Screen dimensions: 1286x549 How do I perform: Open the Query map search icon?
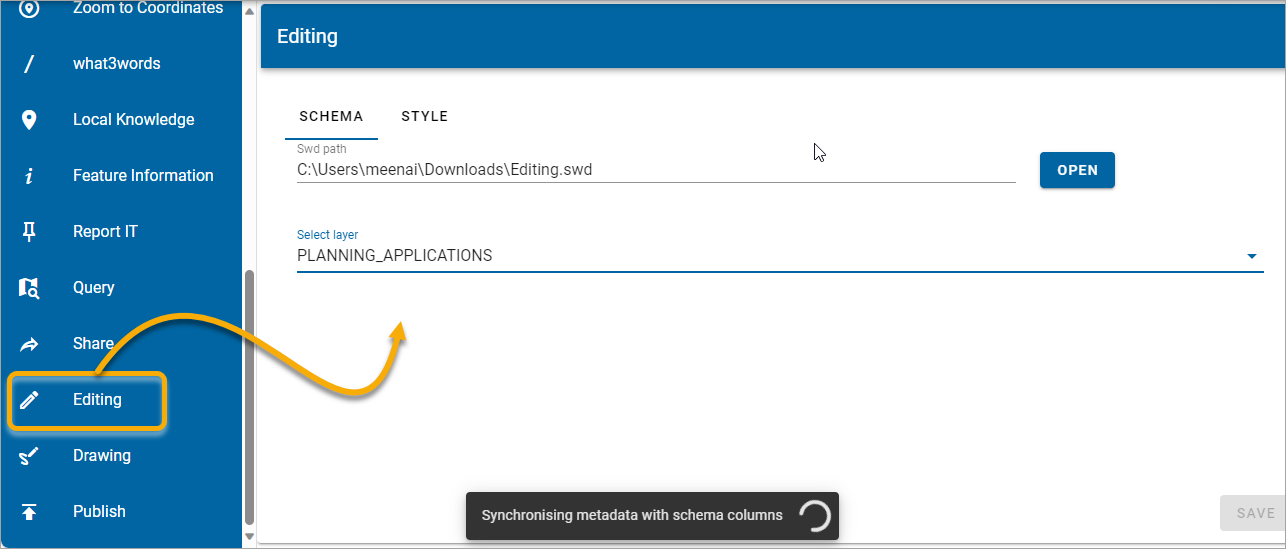point(29,288)
